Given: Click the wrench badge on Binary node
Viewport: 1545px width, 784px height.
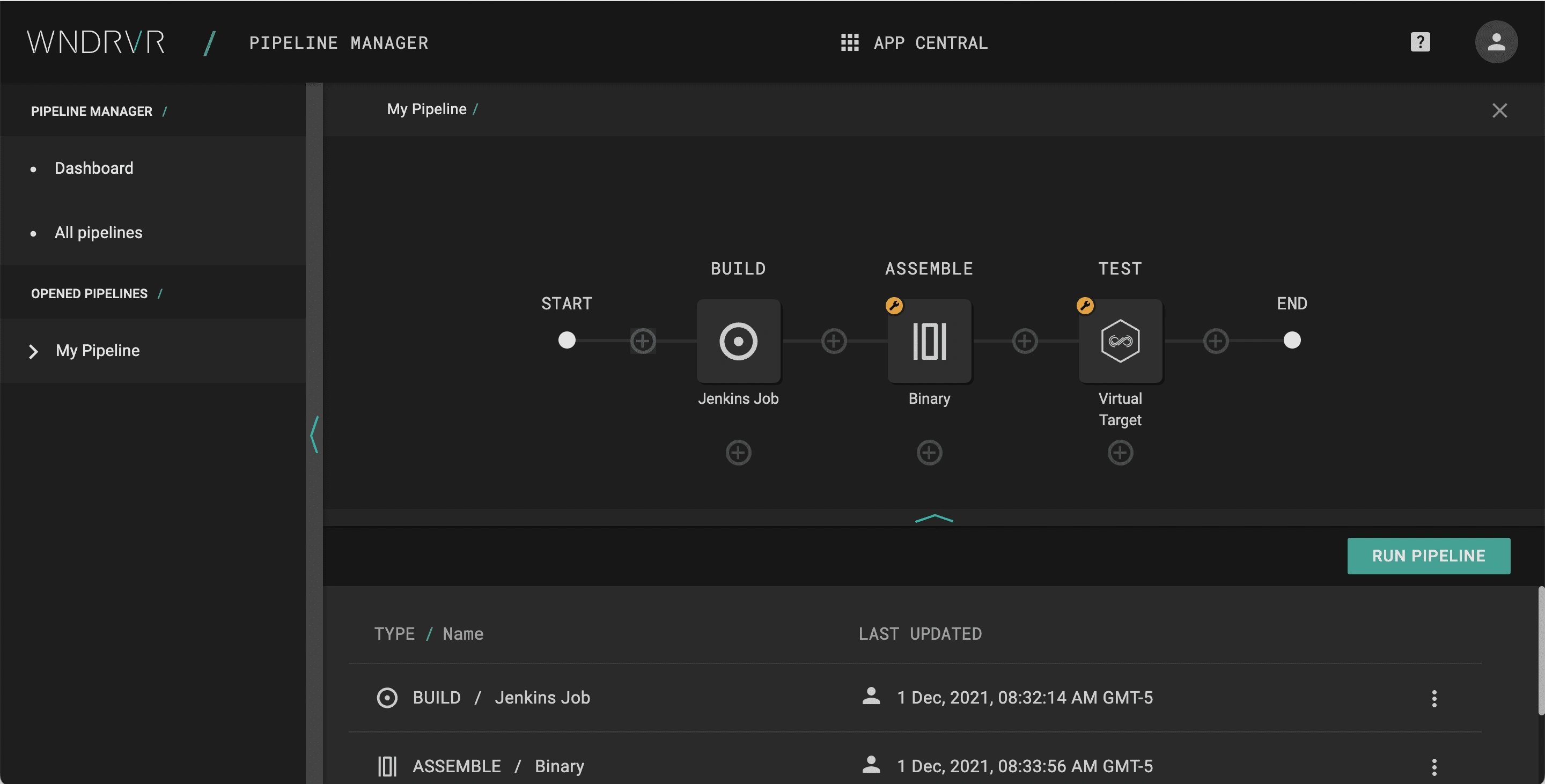Looking at the screenshot, I should pos(894,306).
